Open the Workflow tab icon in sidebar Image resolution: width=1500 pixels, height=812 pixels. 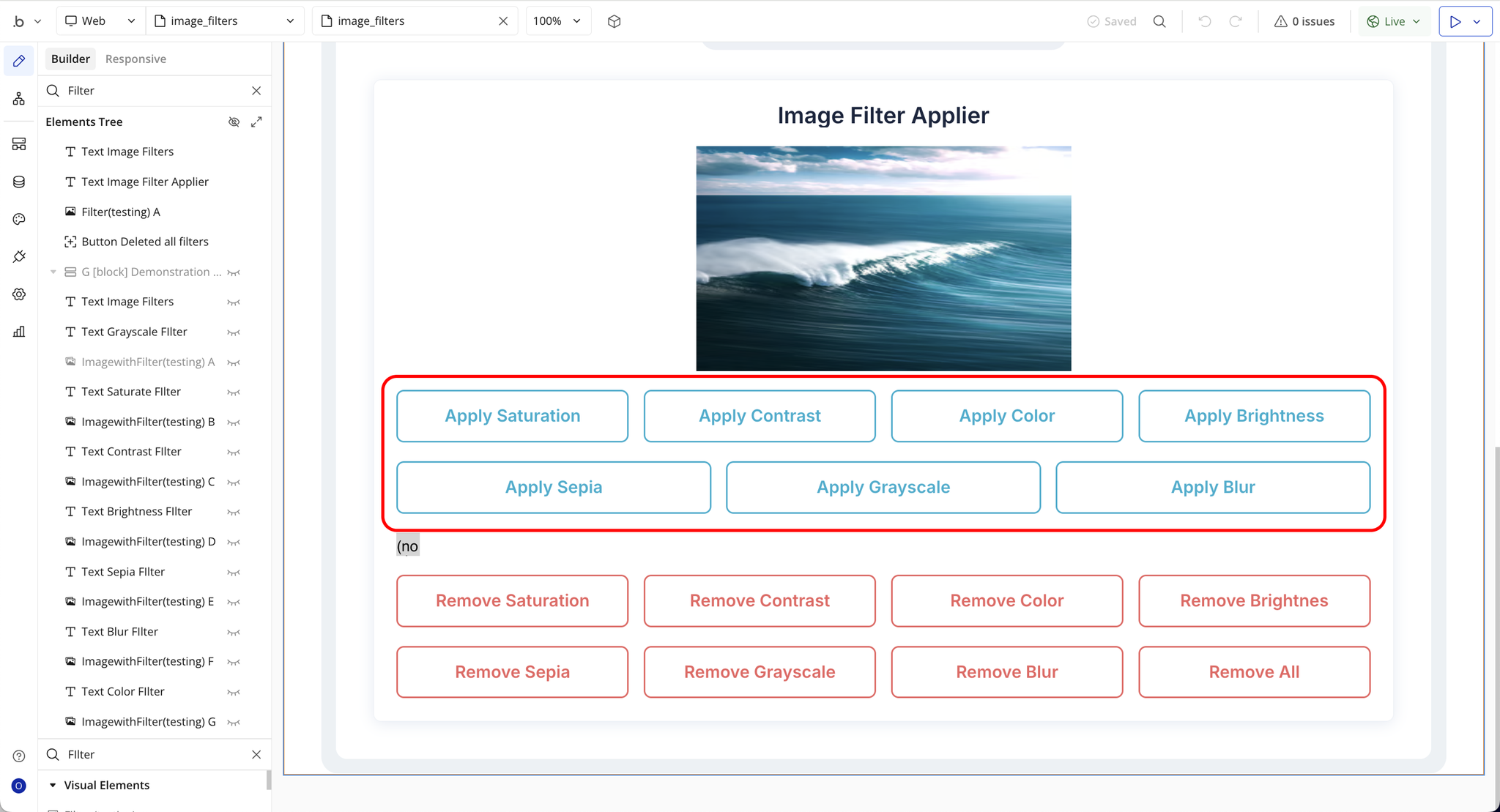click(19, 98)
